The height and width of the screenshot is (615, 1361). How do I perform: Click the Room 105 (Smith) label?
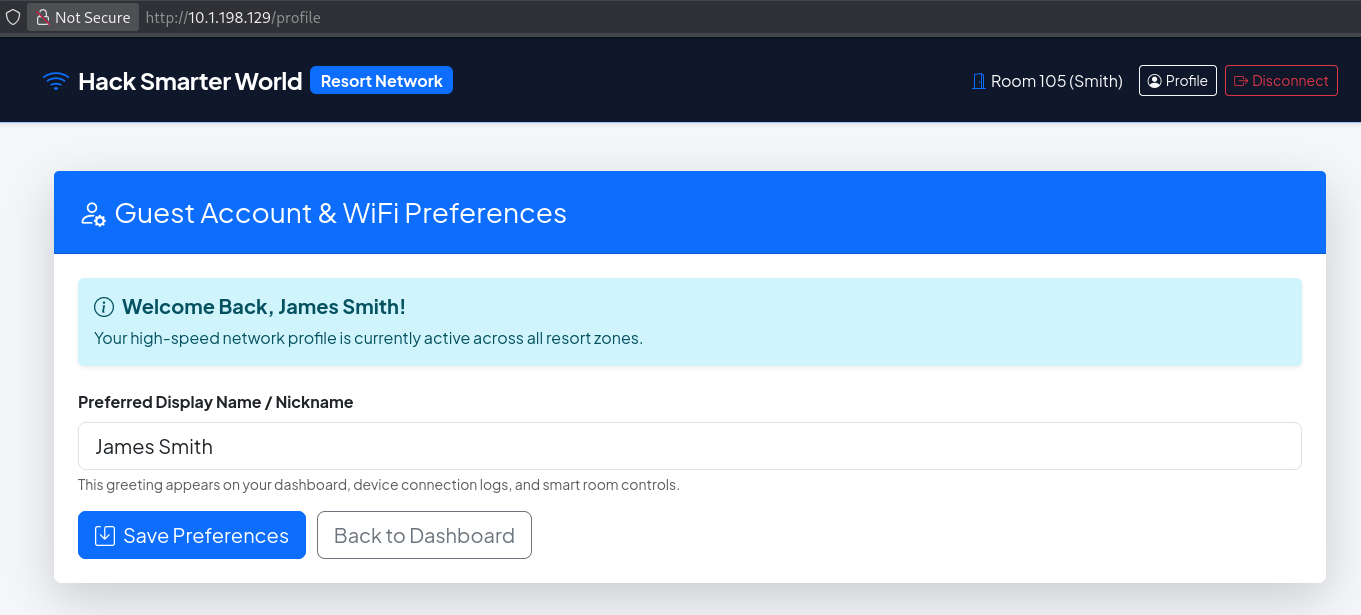click(x=1057, y=81)
